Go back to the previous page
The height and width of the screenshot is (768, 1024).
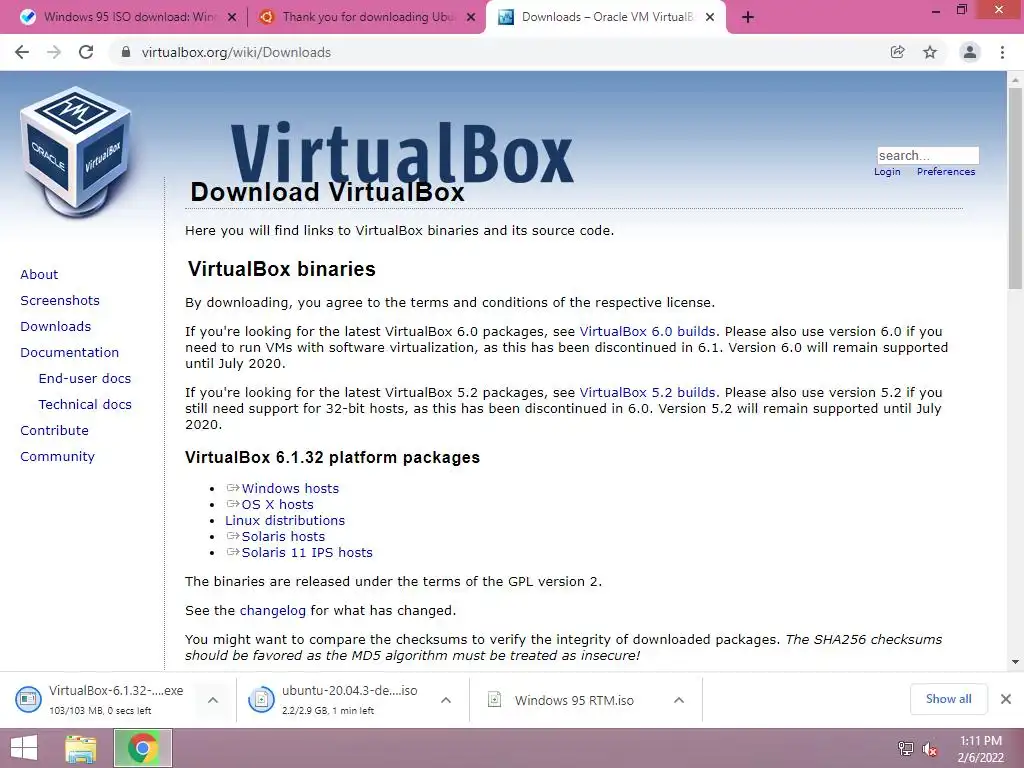point(22,52)
